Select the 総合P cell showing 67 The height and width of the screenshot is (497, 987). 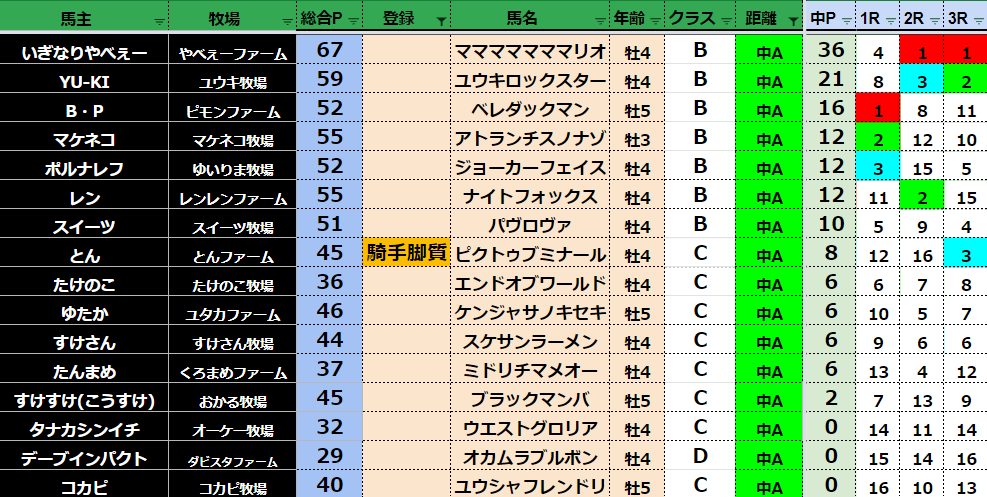pyautogui.click(x=329, y=51)
